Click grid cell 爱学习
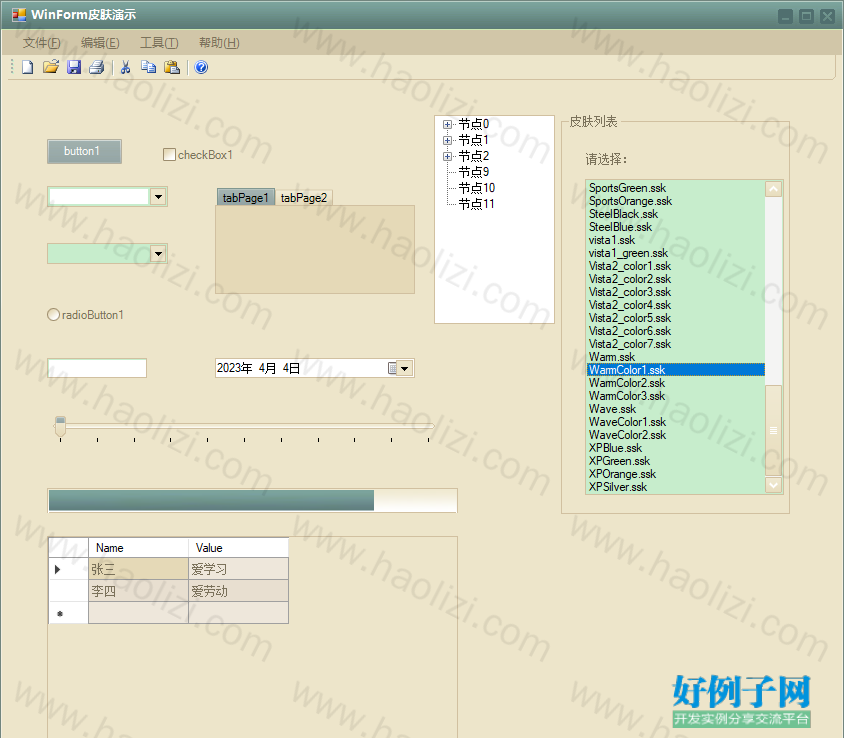The image size is (844, 738). coord(238,569)
